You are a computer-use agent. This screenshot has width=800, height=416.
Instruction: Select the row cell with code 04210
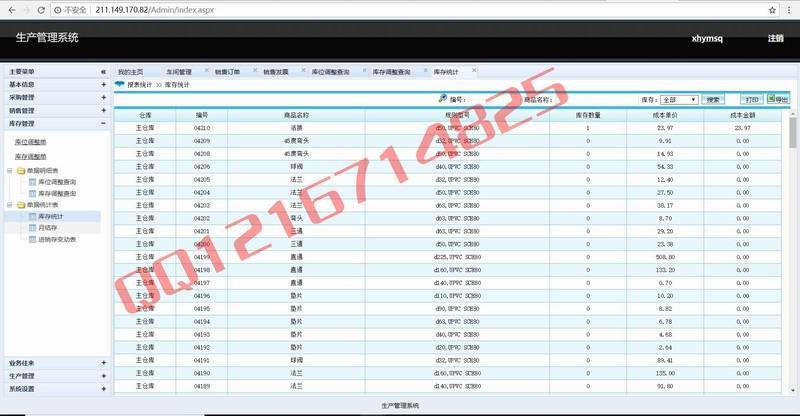[x=202, y=128]
